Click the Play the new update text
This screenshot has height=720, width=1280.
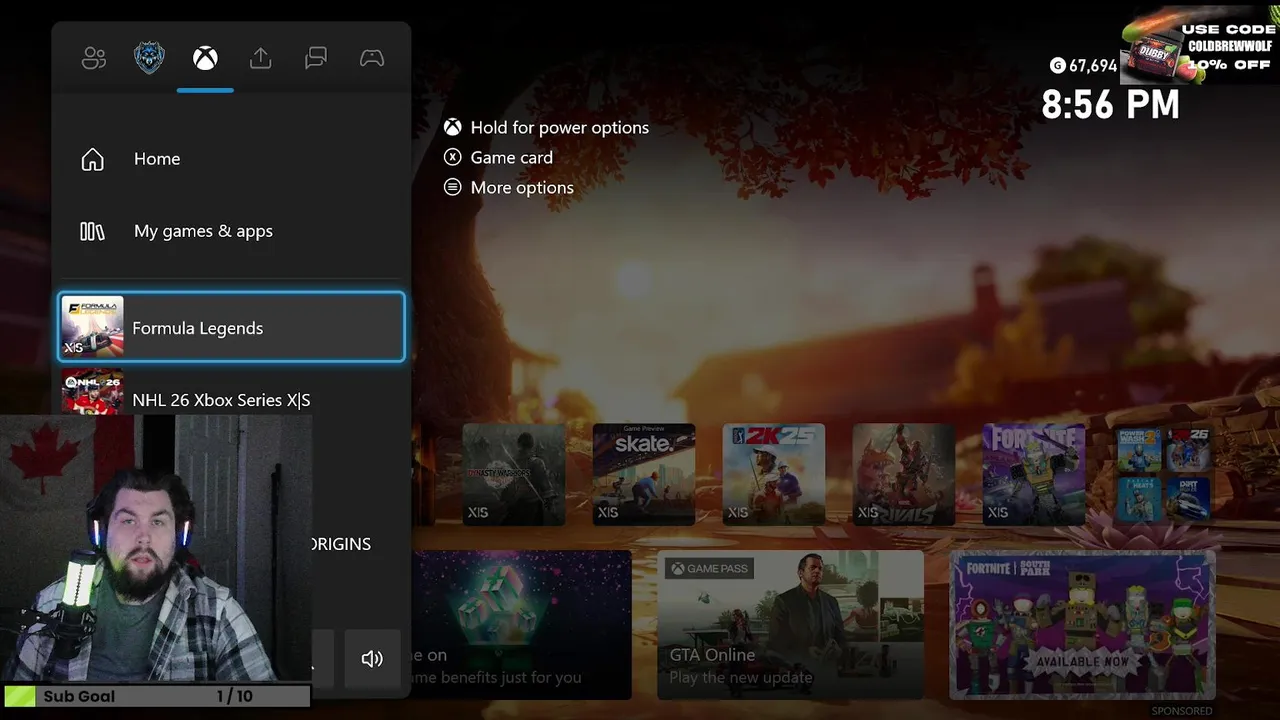pos(741,677)
